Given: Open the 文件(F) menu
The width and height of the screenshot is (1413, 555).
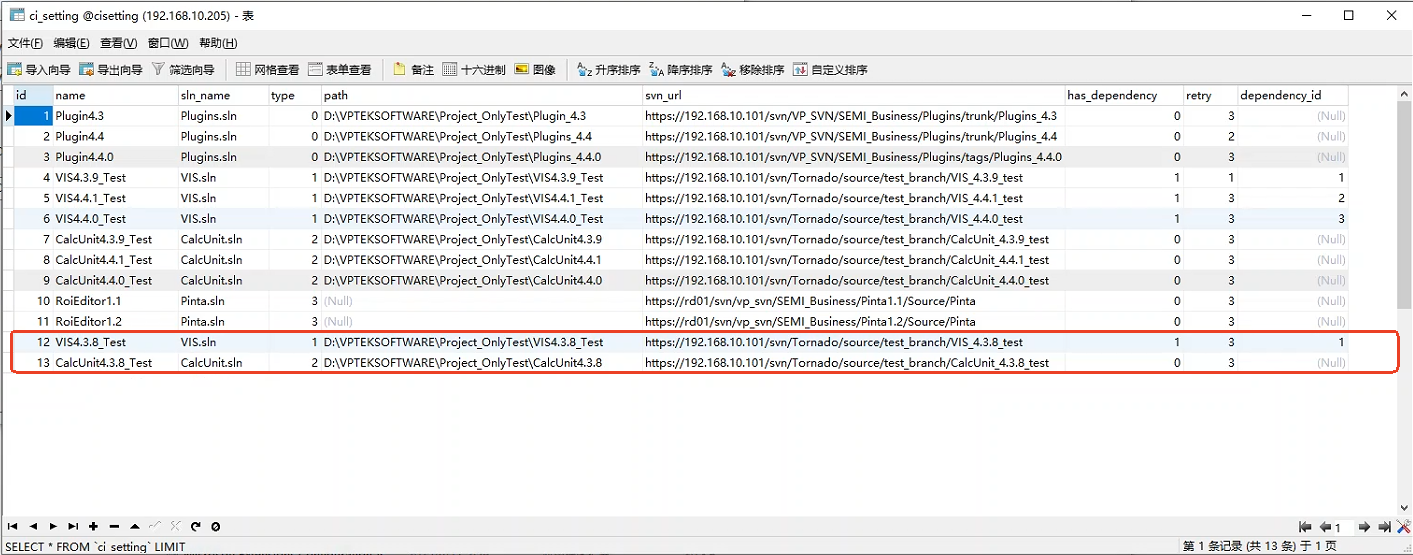Looking at the screenshot, I should point(25,43).
